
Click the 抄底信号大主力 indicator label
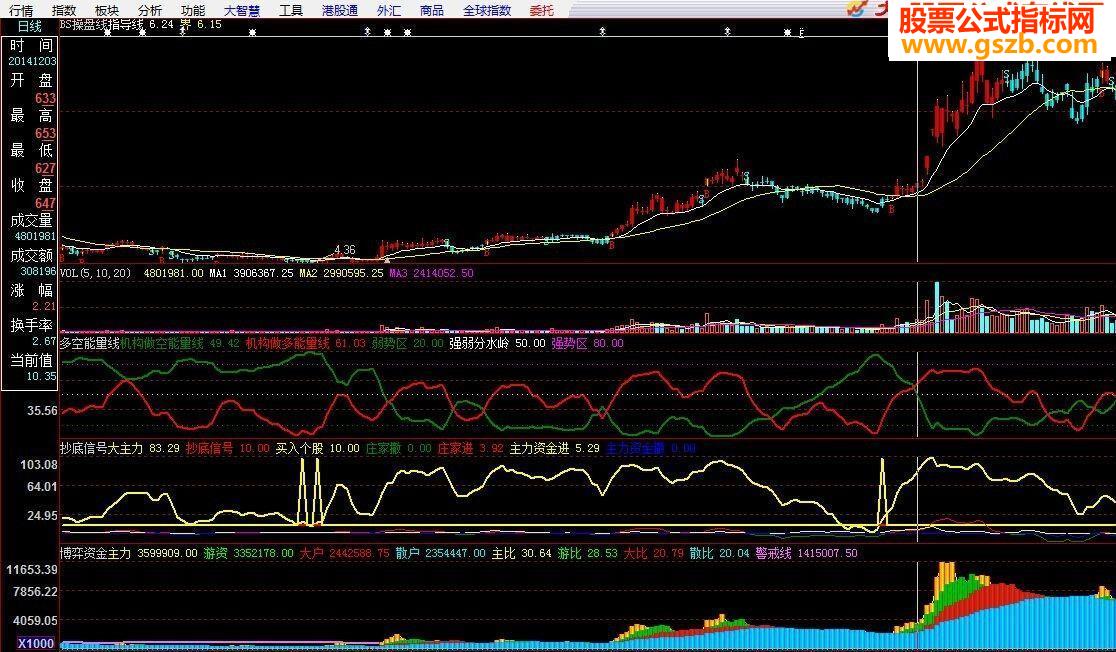[101, 448]
